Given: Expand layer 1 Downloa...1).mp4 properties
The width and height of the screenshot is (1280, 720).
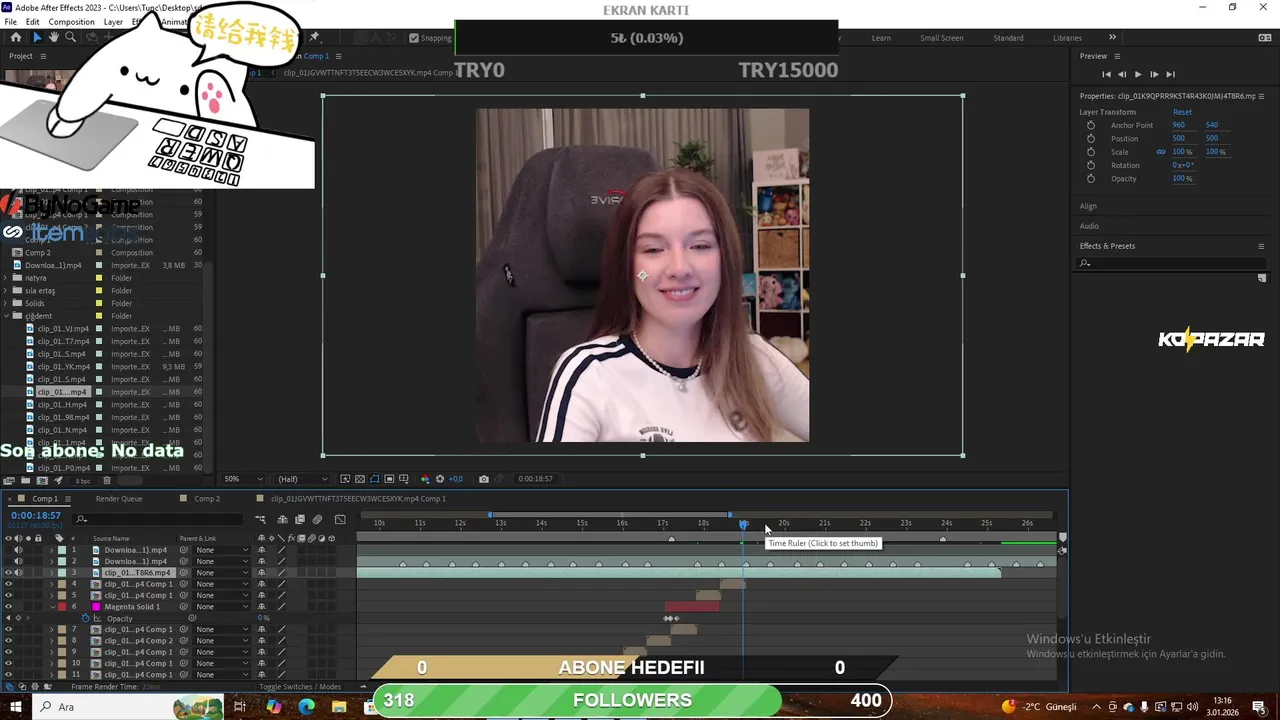Looking at the screenshot, I should (52, 550).
